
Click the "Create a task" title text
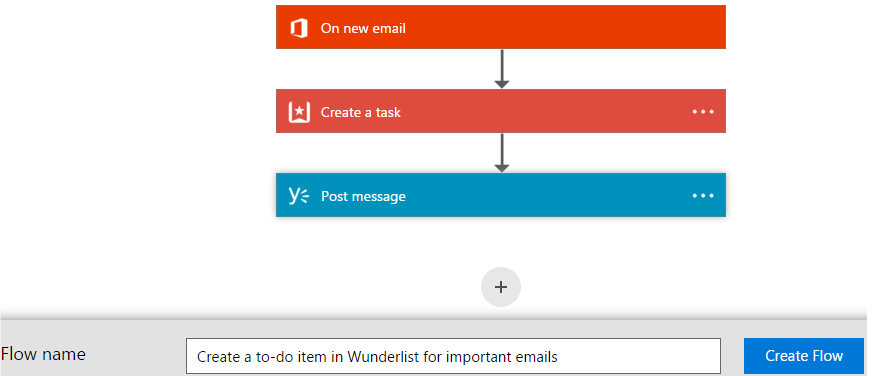click(x=360, y=112)
